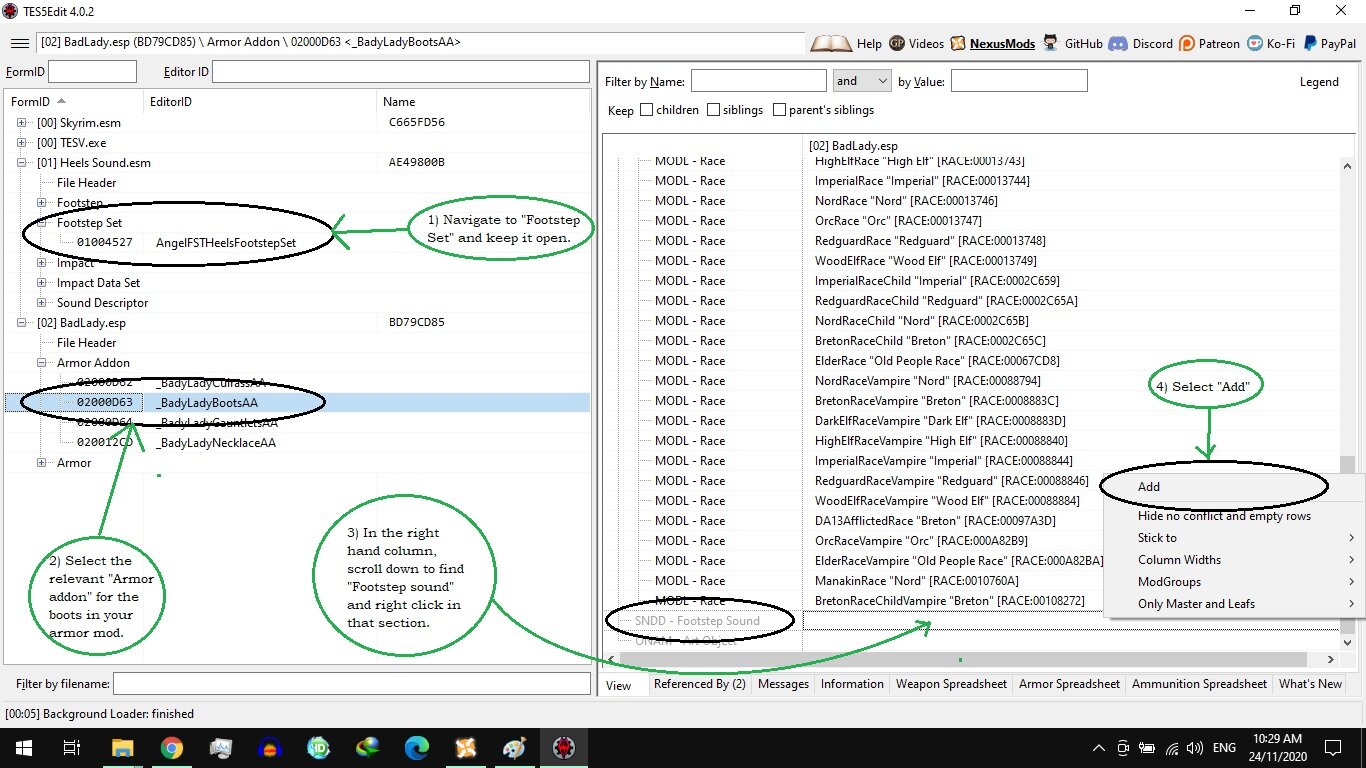This screenshot has height=768, width=1366.
Task: Enable the Keep parent's siblings checkbox
Action: (x=779, y=110)
